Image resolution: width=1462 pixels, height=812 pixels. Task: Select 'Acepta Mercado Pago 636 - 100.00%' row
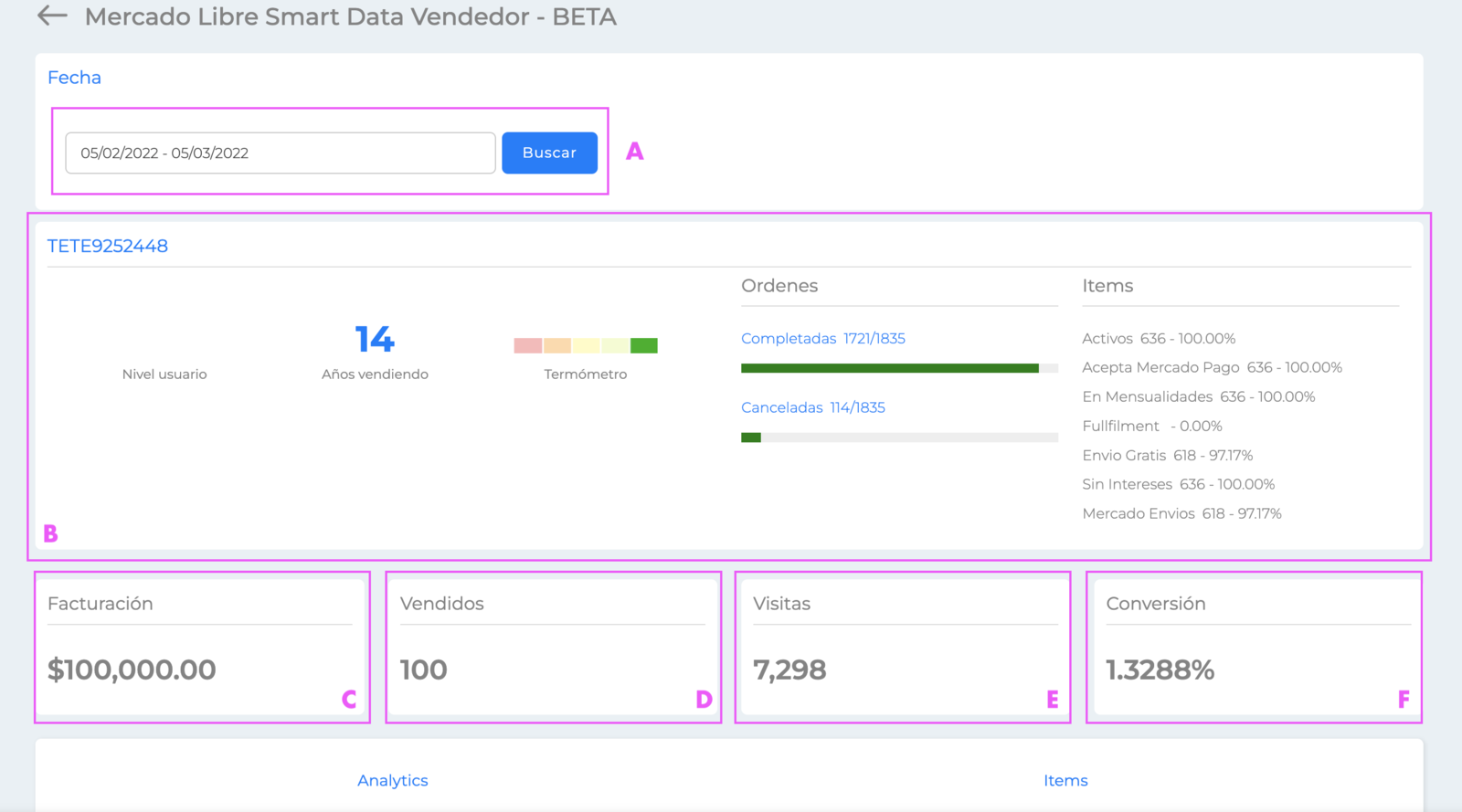[1213, 367]
